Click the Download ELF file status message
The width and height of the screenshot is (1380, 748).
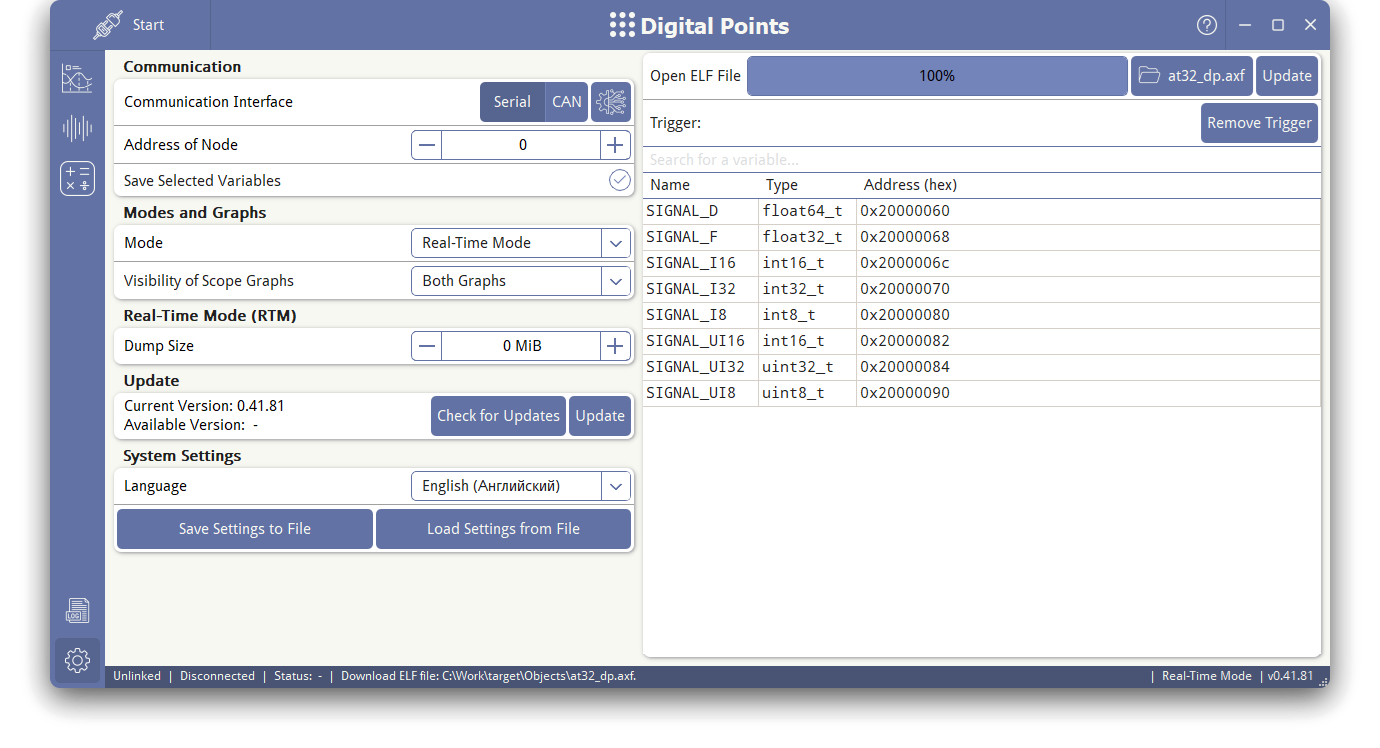(488, 676)
